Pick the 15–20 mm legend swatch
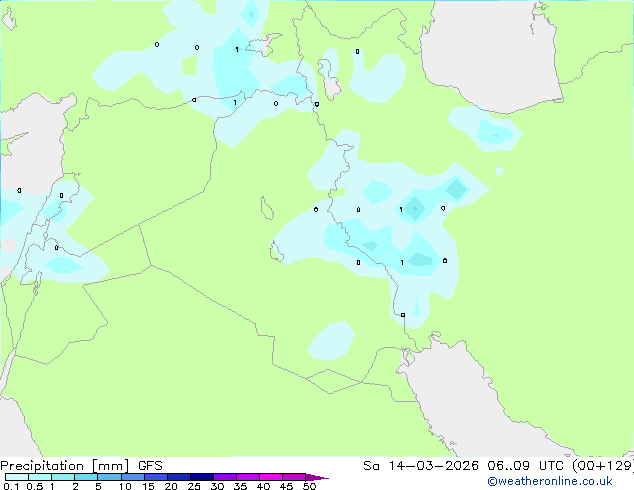 156,477
